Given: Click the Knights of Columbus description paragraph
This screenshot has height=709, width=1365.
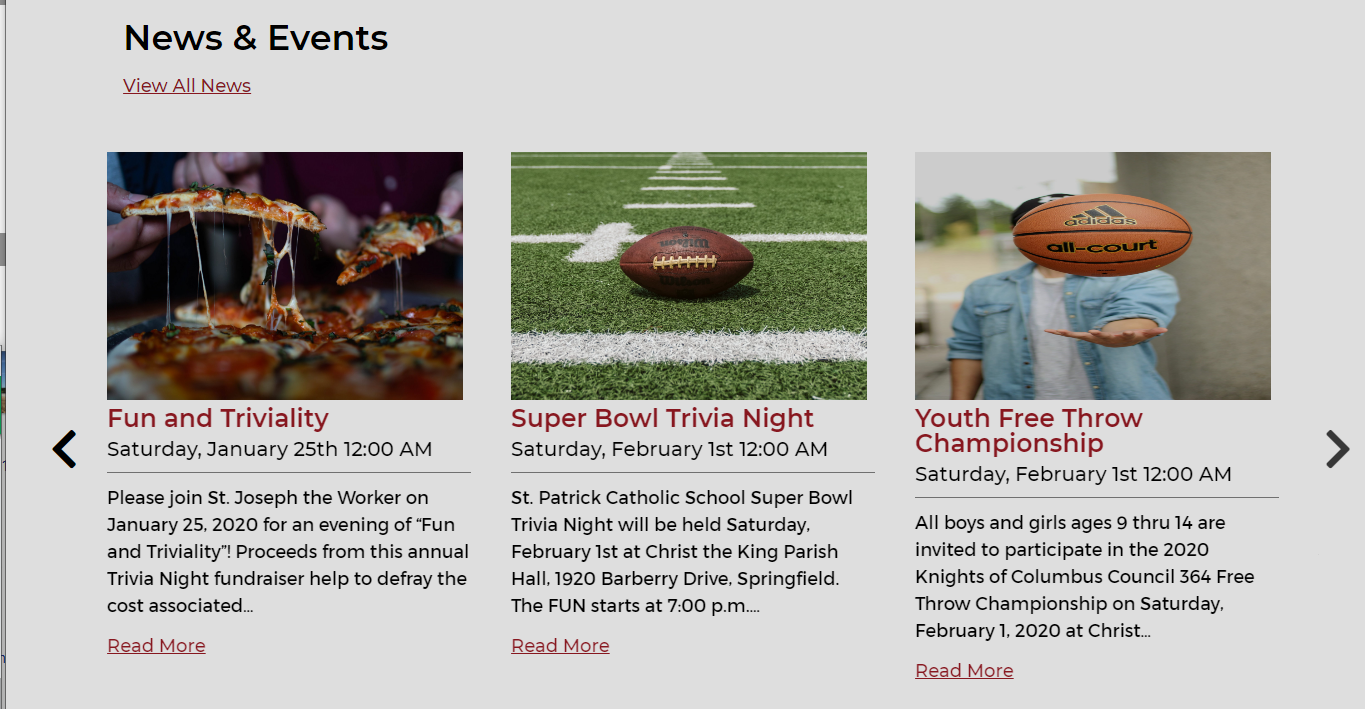Looking at the screenshot, I should 1085,576.
